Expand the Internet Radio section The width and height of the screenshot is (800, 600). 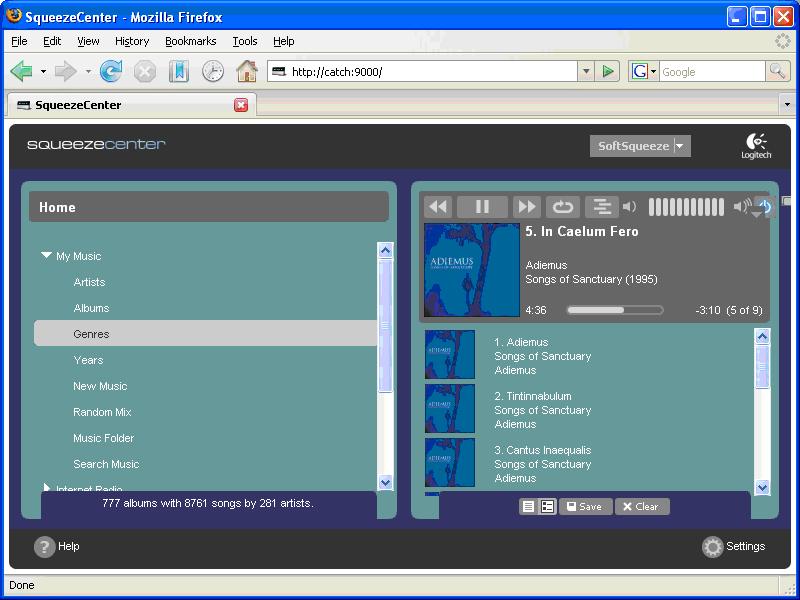pos(46,488)
